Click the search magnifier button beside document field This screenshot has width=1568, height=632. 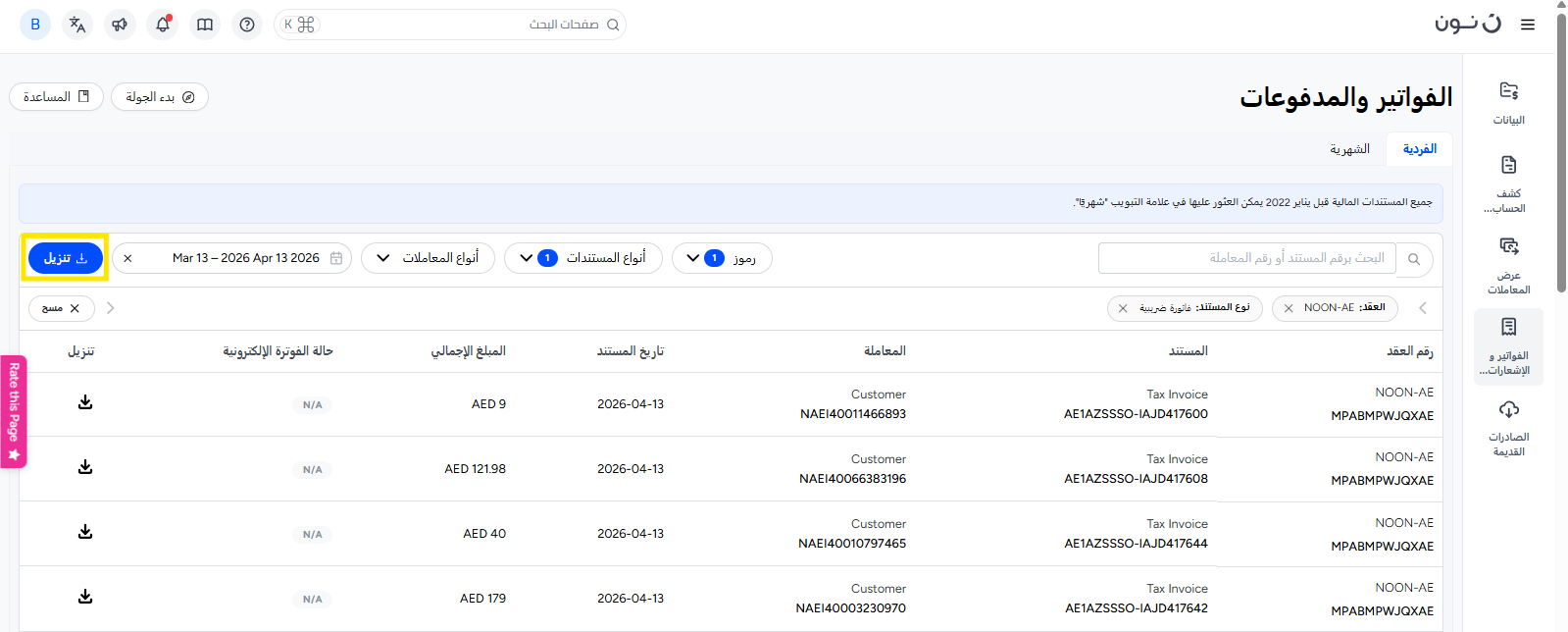pos(1414,259)
